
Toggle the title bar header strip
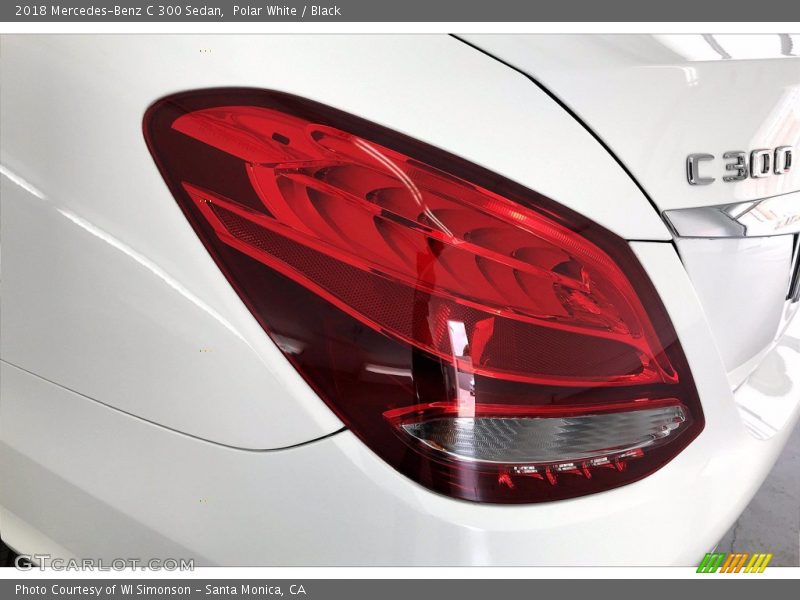pyautogui.click(x=400, y=12)
